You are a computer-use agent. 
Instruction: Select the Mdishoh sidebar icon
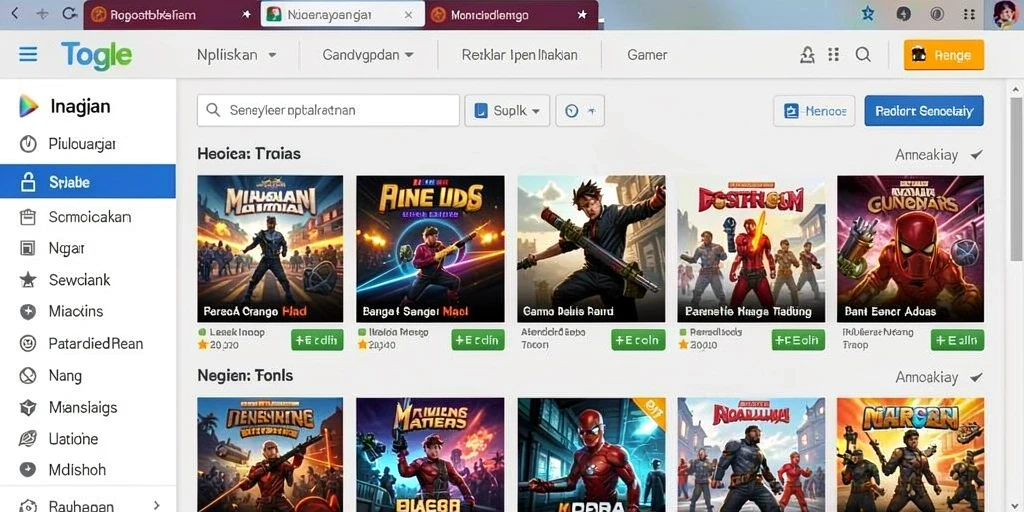28,470
